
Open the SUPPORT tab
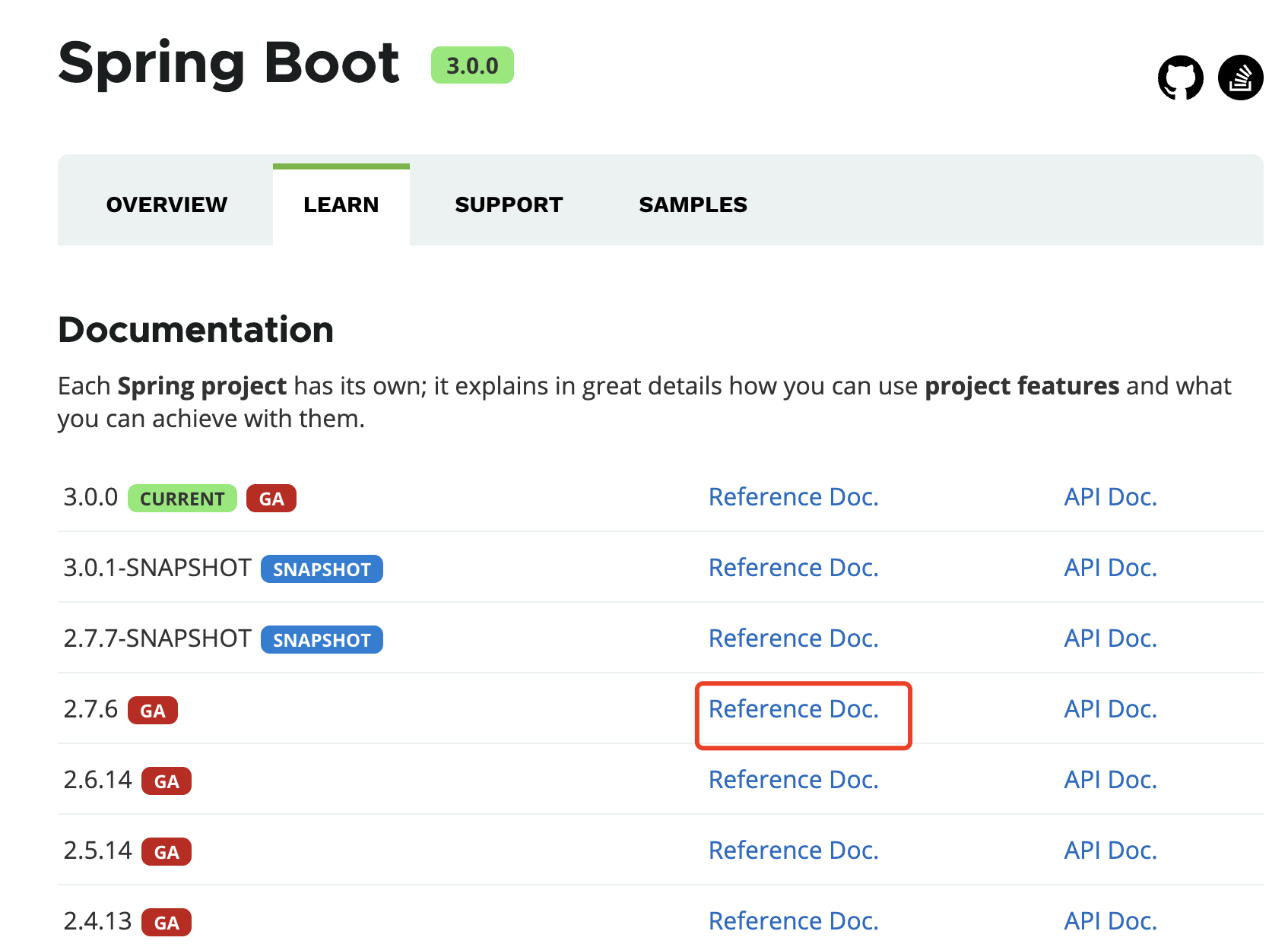pos(509,204)
